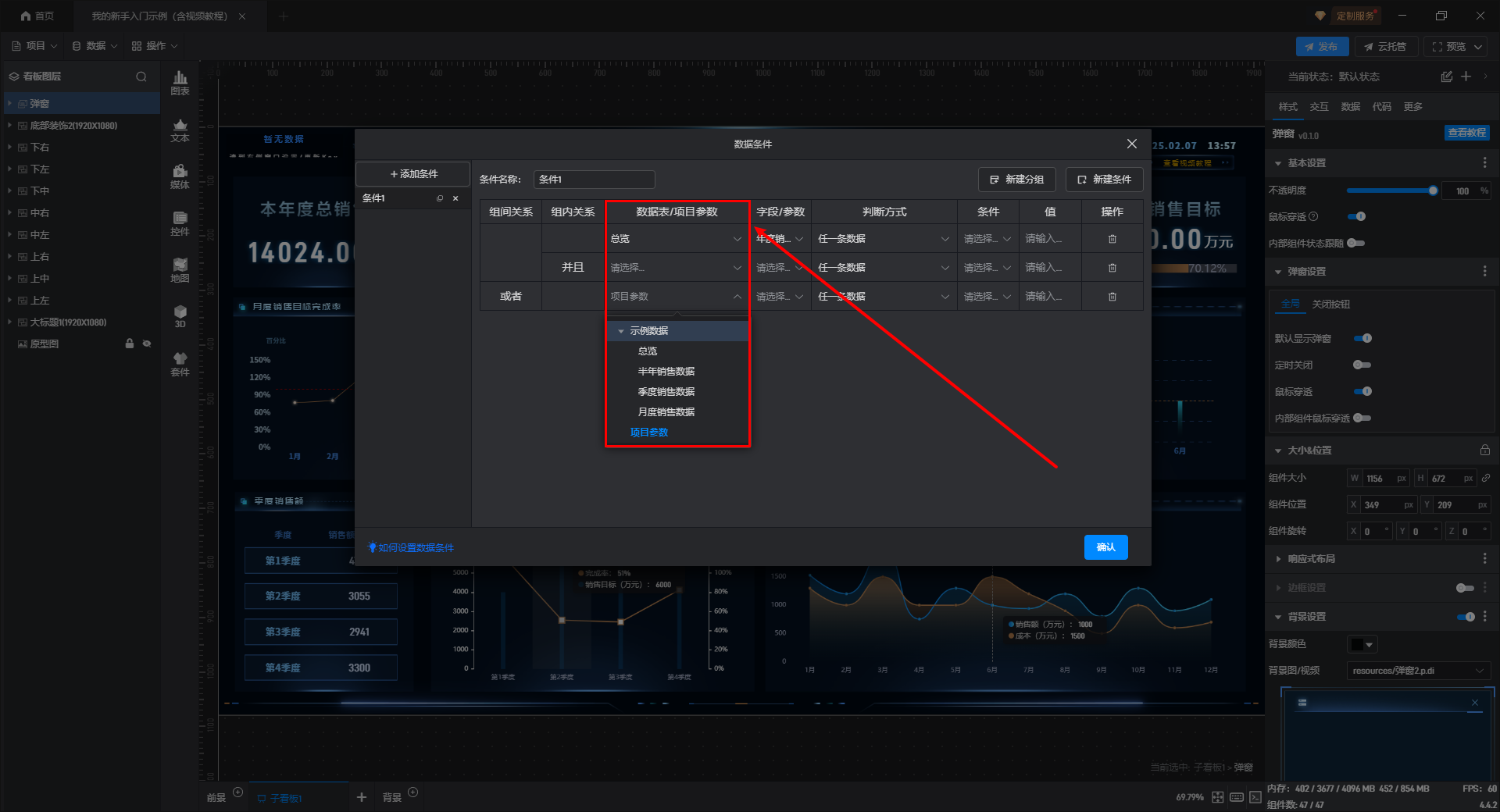Add a new component state
Screen dimensions: 1500x812
[x=1466, y=77]
